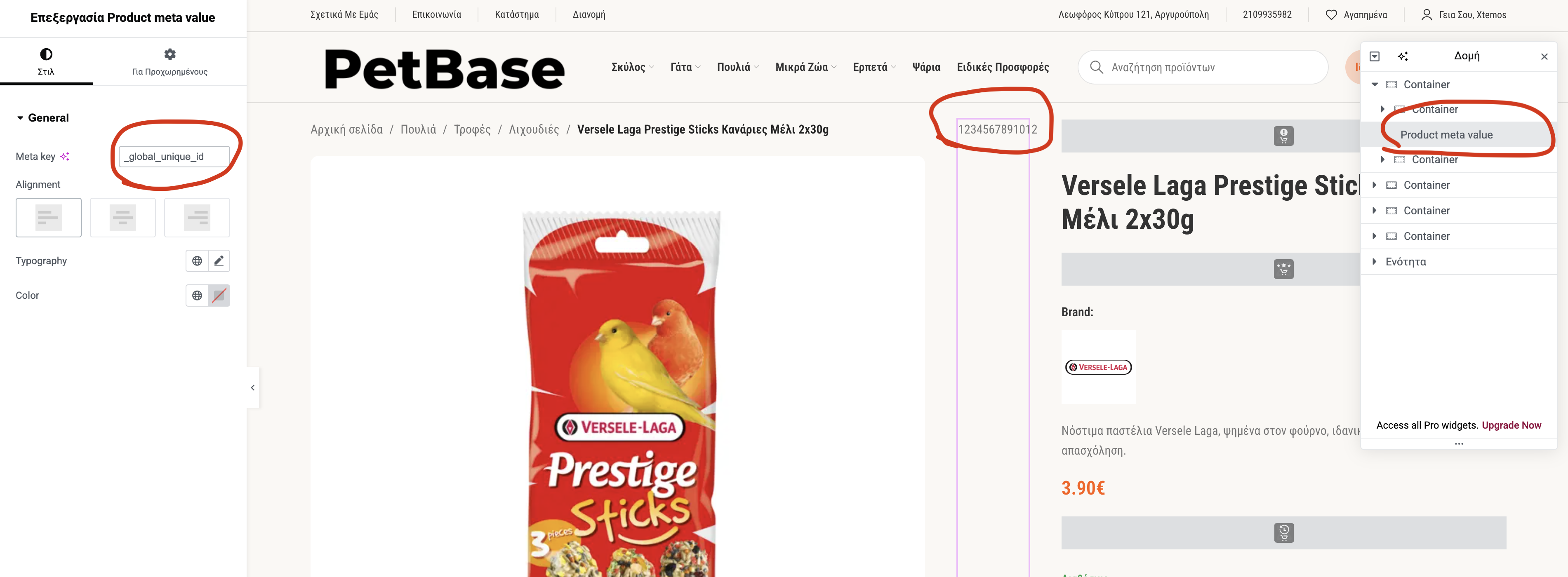
Task: Select right alignment option
Action: pos(197,217)
